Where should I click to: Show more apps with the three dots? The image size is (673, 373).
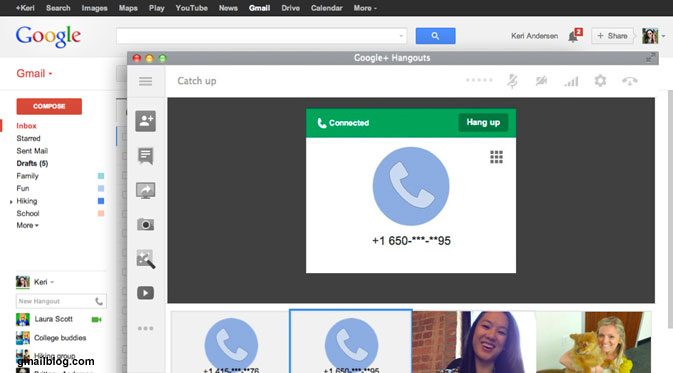146,328
